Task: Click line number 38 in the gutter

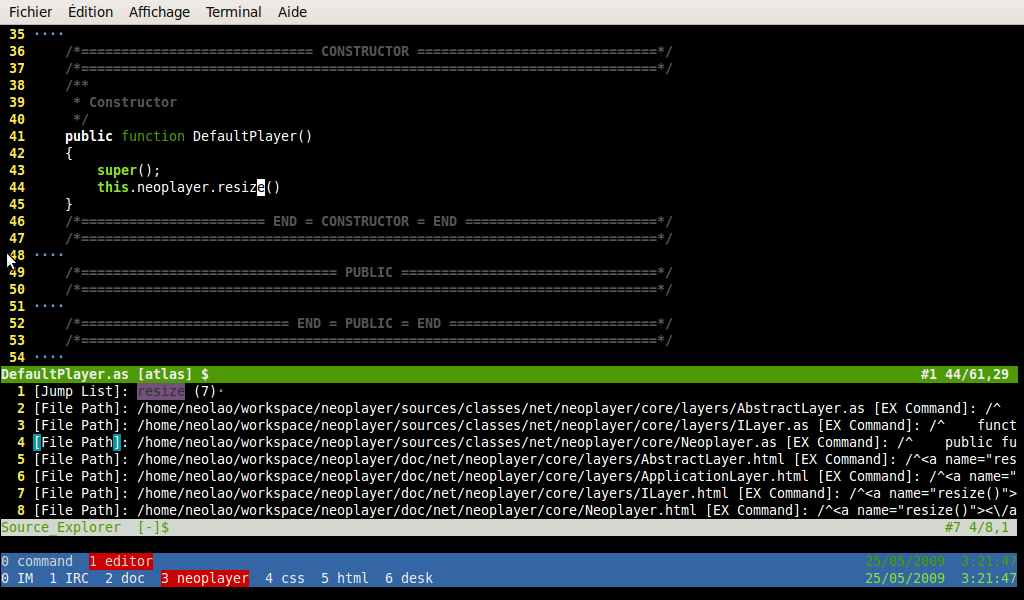Action: tap(17, 86)
